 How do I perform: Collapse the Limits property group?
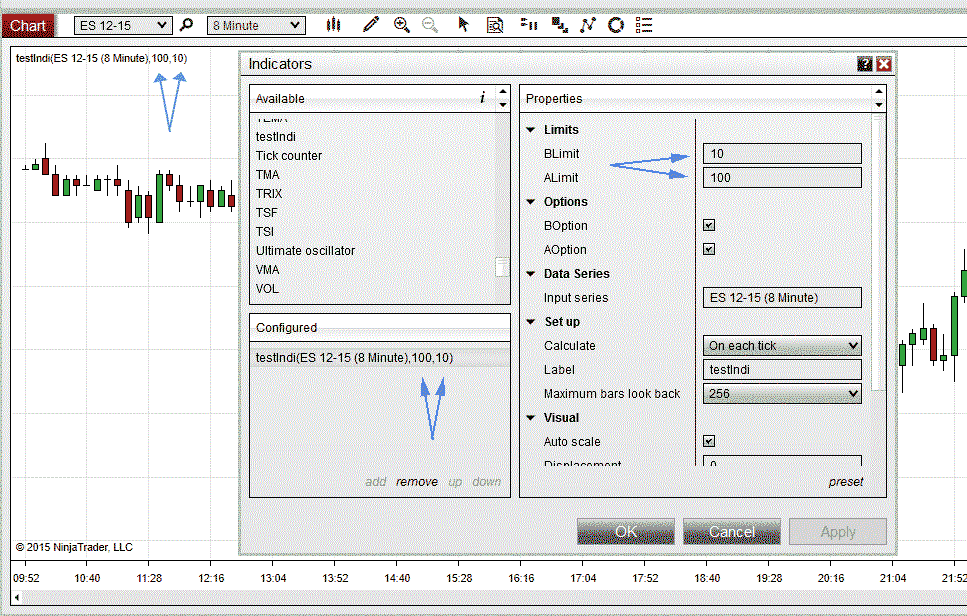[x=531, y=130]
